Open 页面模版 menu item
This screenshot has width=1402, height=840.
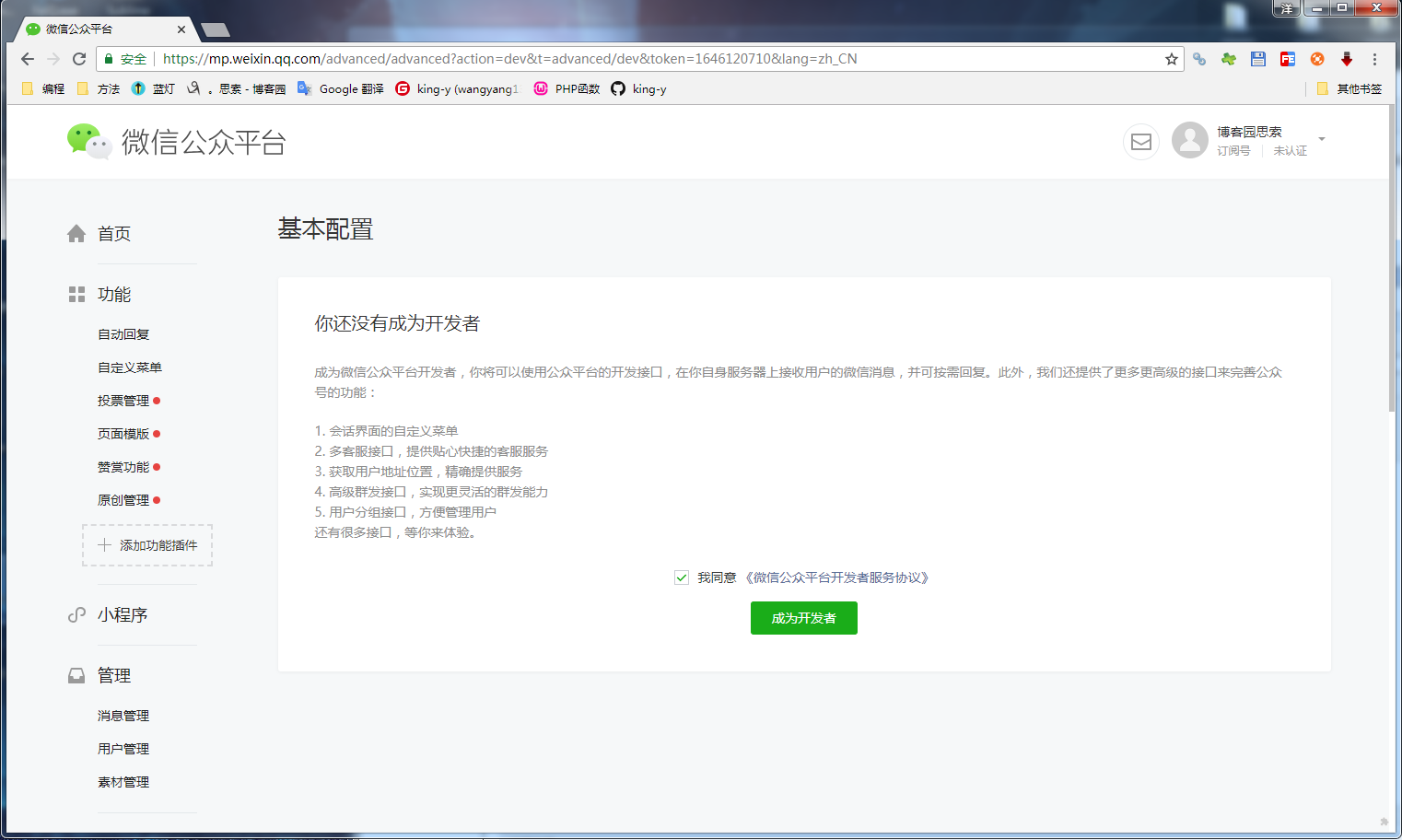(x=123, y=434)
